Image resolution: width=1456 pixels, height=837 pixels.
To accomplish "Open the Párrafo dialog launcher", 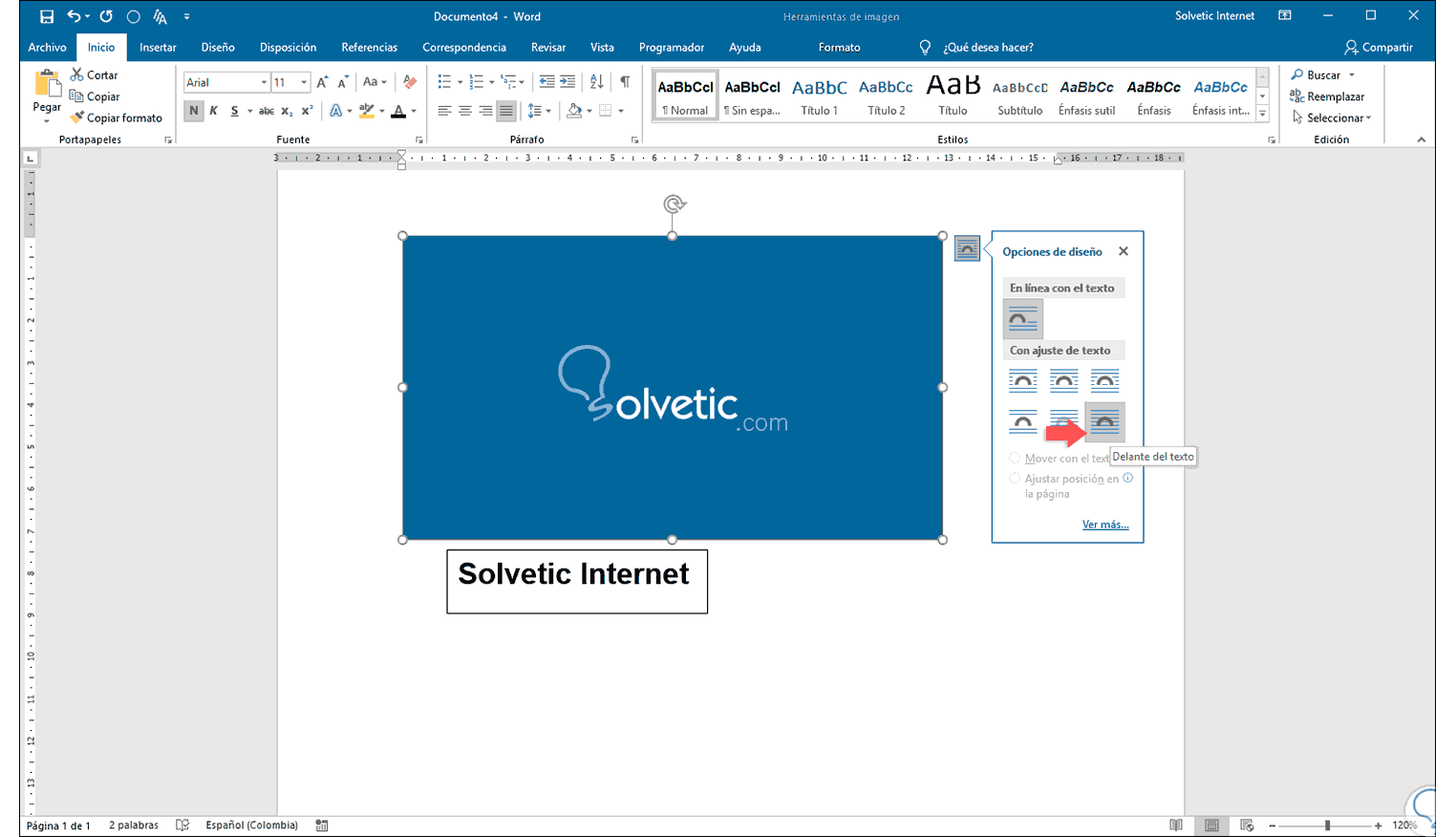I will pyautogui.click(x=634, y=140).
